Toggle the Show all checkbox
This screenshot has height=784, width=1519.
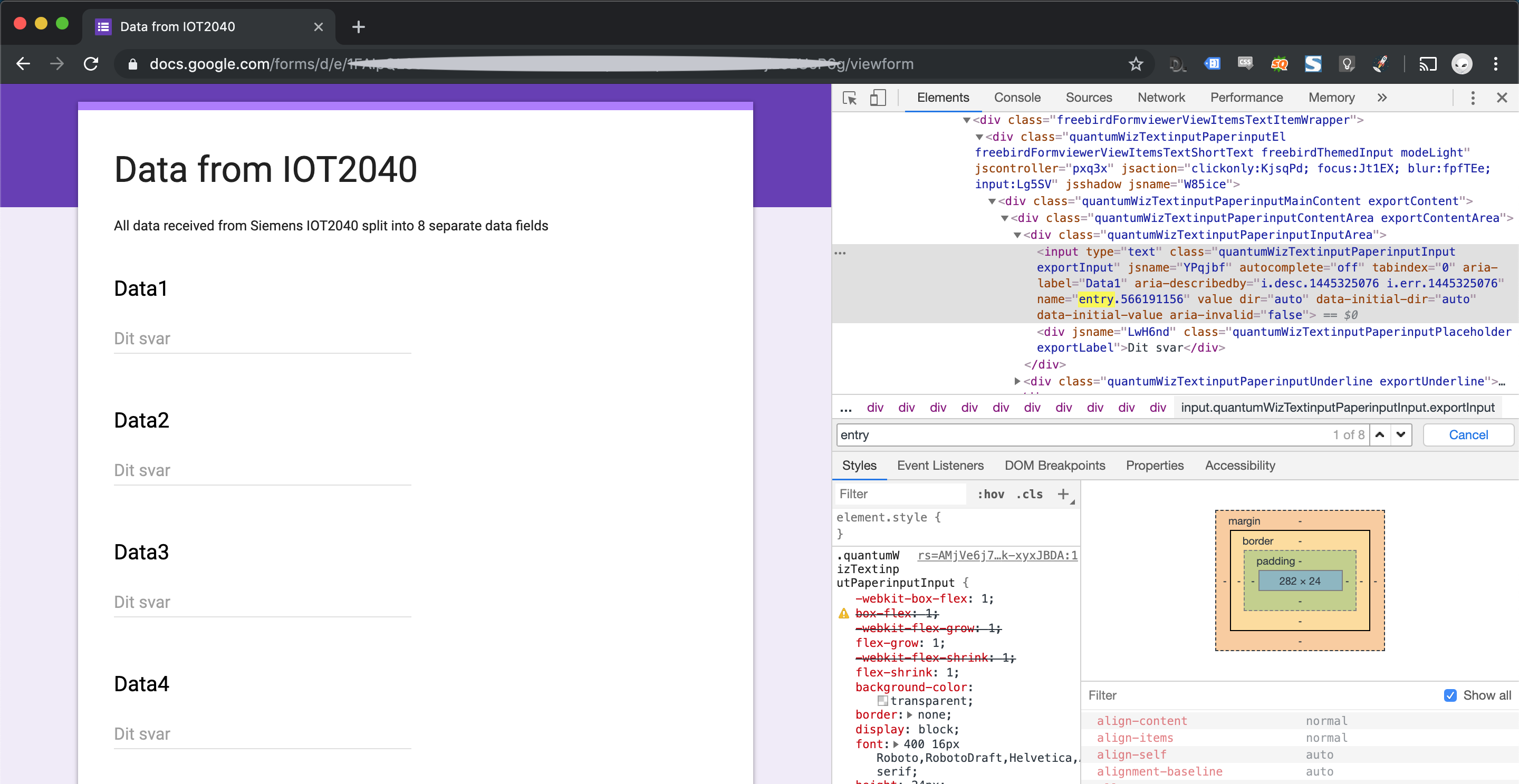(x=1450, y=695)
